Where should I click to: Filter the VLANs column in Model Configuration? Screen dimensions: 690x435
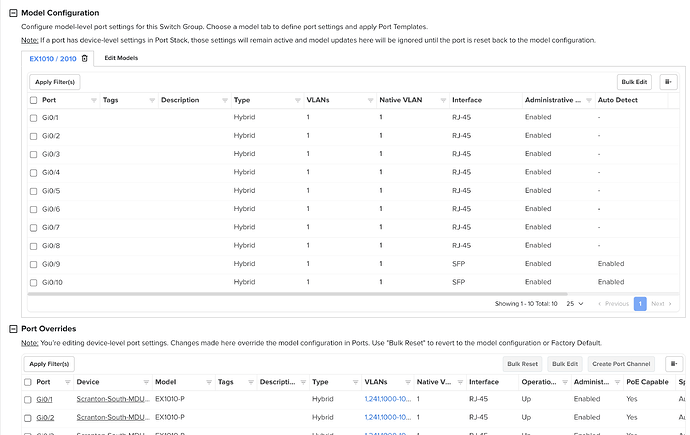[x=370, y=100]
